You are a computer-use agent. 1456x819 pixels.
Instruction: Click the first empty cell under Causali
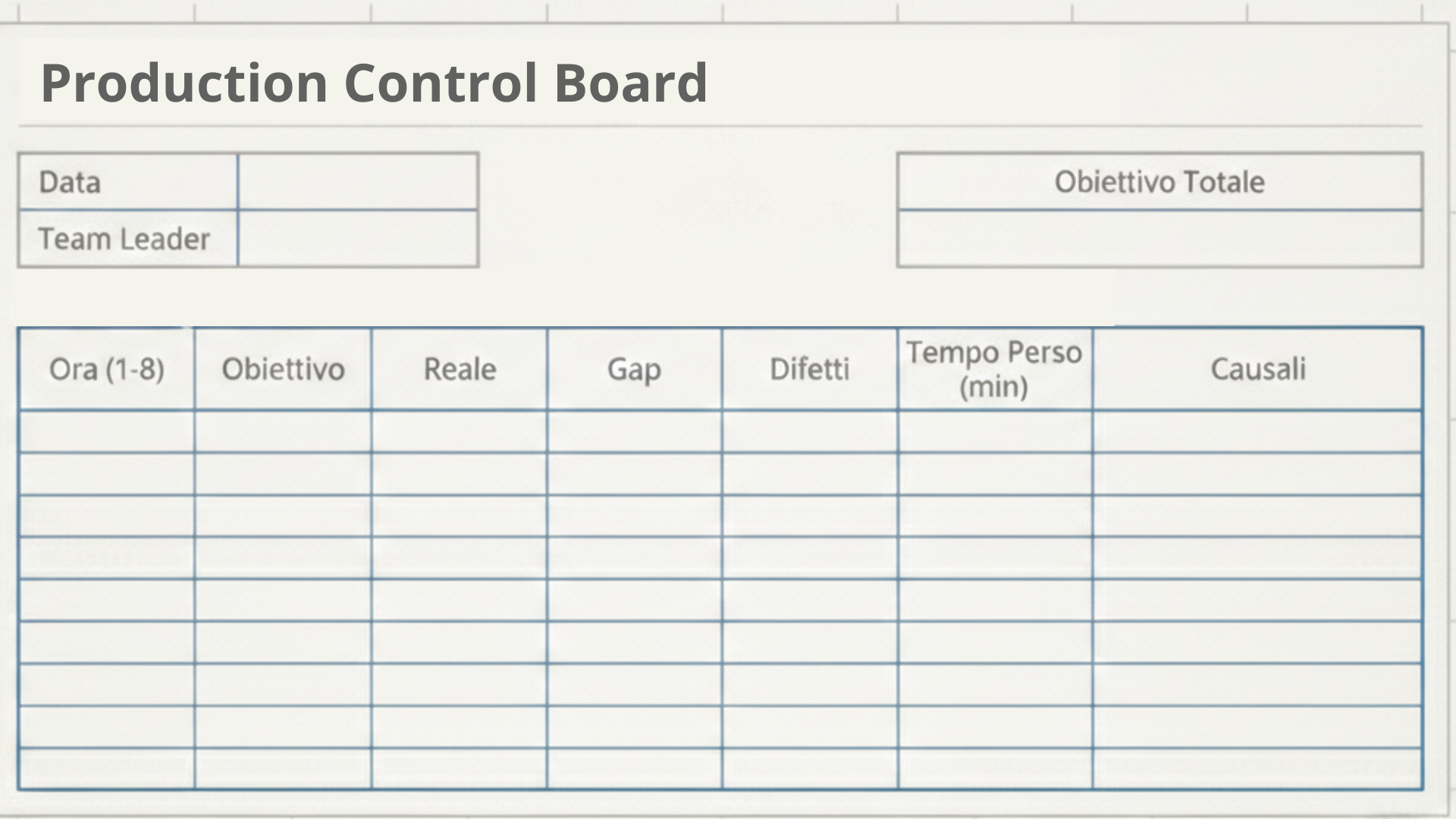[1257, 431]
